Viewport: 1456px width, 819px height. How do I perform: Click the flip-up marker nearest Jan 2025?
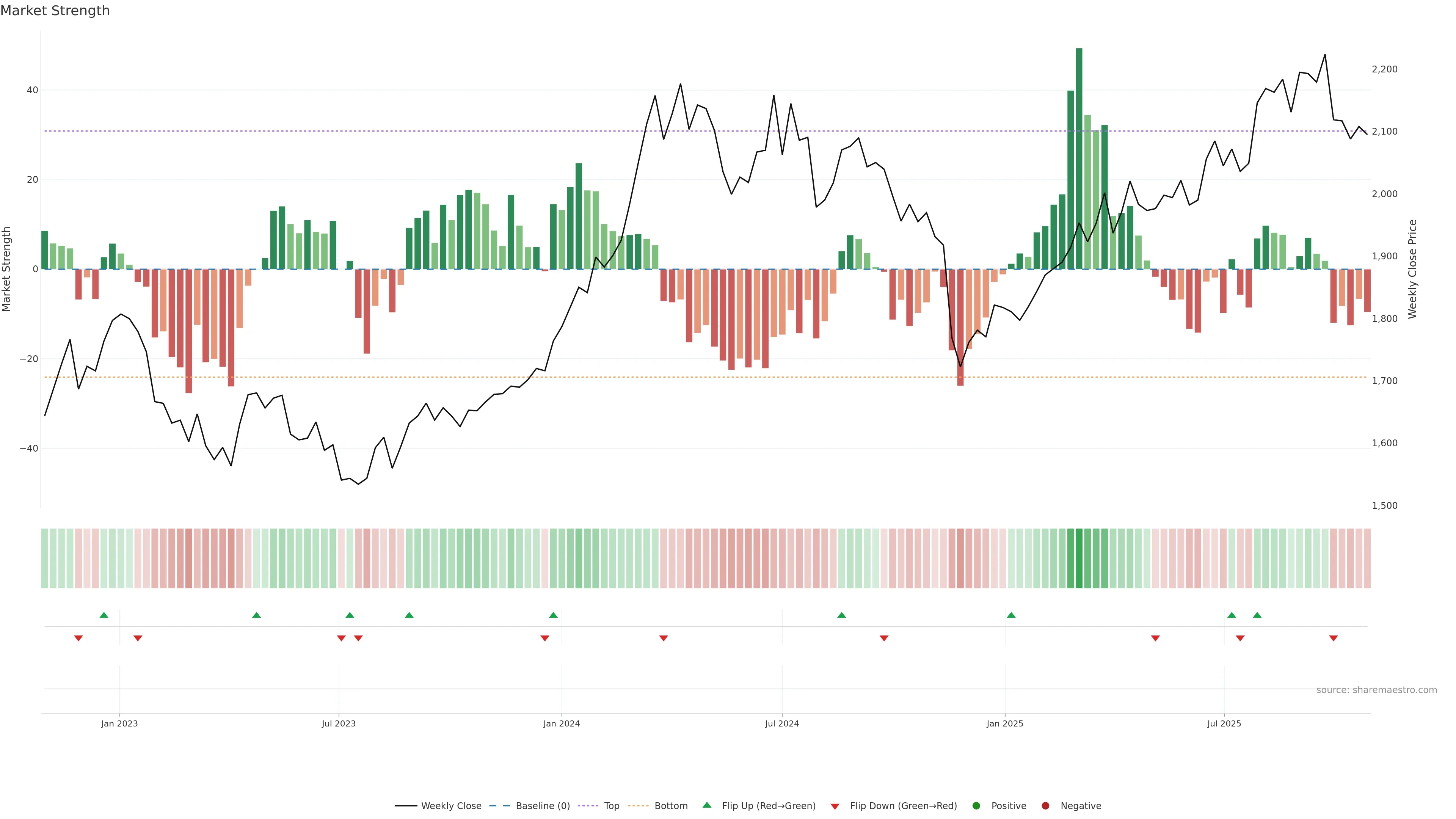coord(1011,615)
